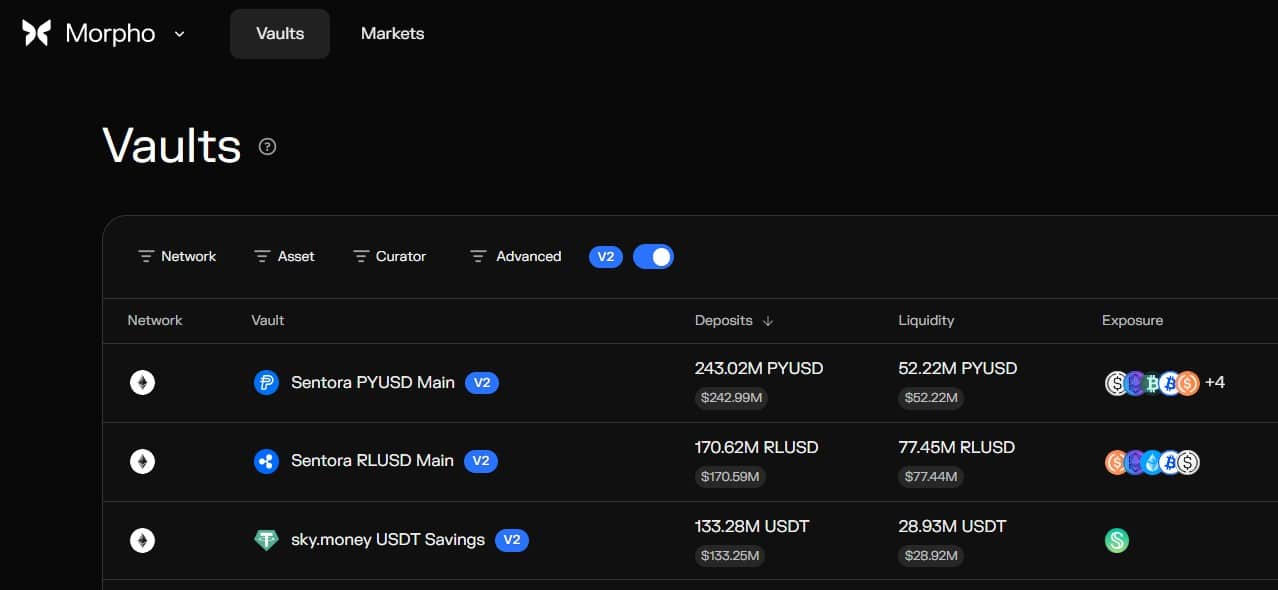Toggle the V2 vaults switch
Viewport: 1278px width, 590px height.
point(653,257)
